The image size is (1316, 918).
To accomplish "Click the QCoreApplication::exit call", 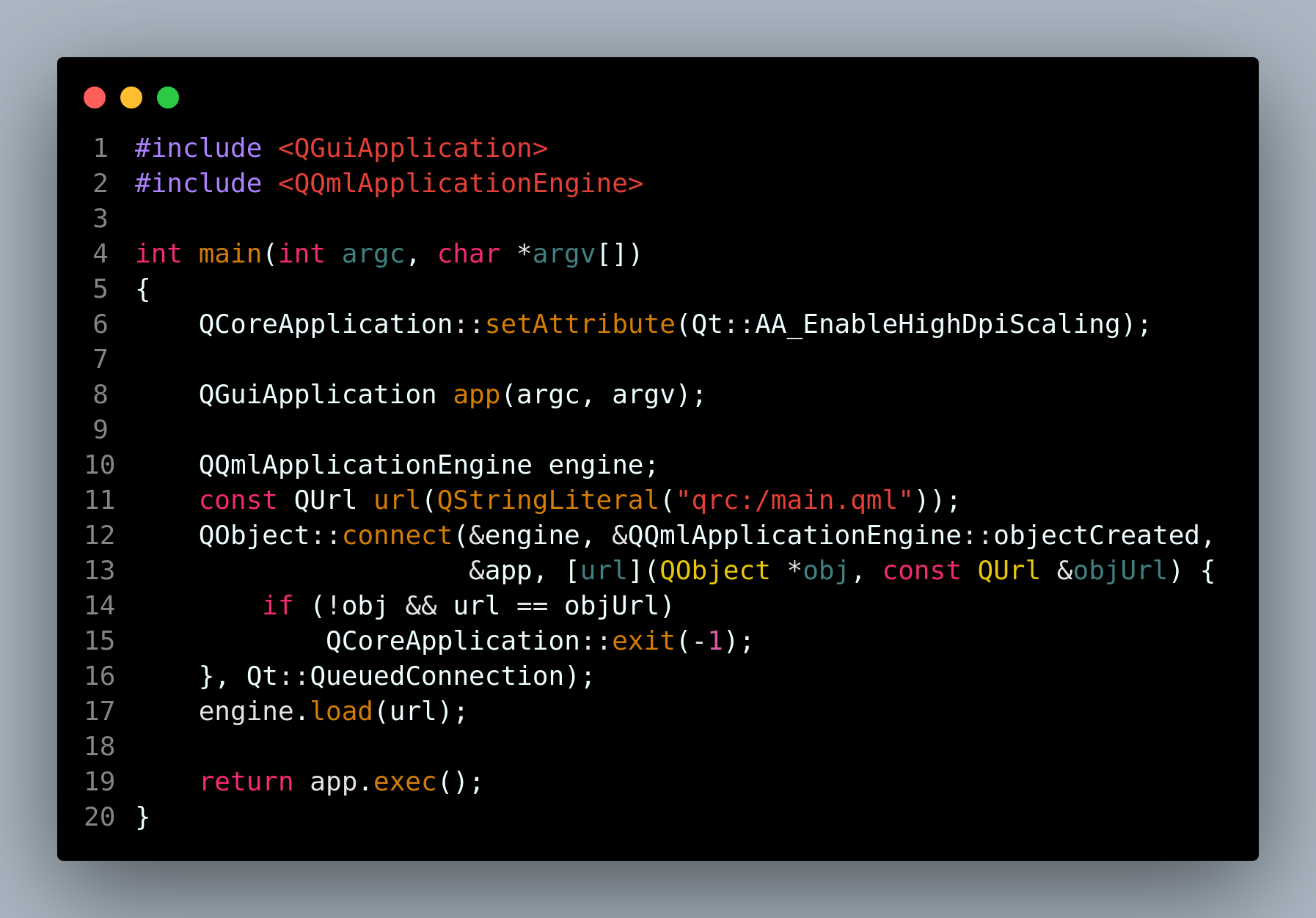I will point(644,640).
